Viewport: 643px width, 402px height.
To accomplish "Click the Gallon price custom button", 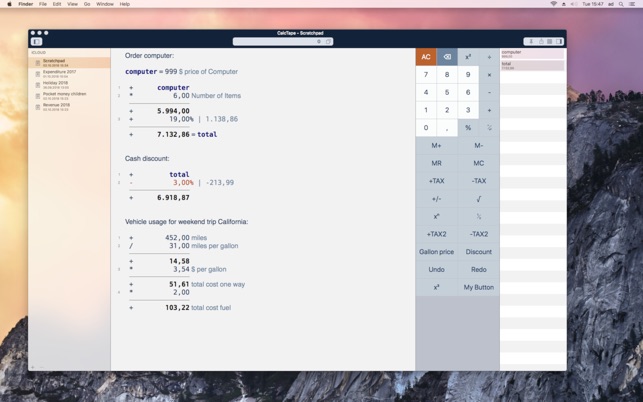I will coord(436,252).
